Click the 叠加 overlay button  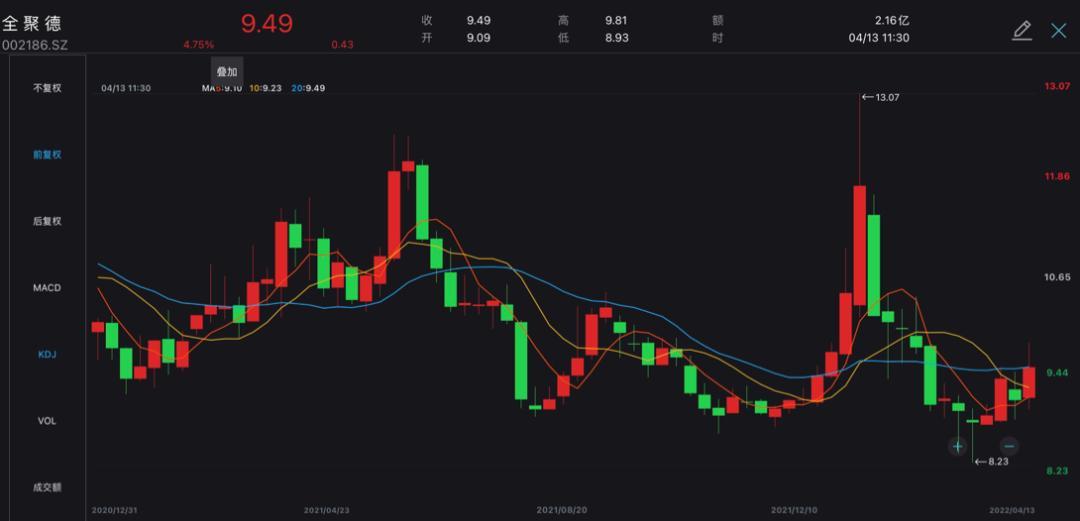[x=227, y=72]
